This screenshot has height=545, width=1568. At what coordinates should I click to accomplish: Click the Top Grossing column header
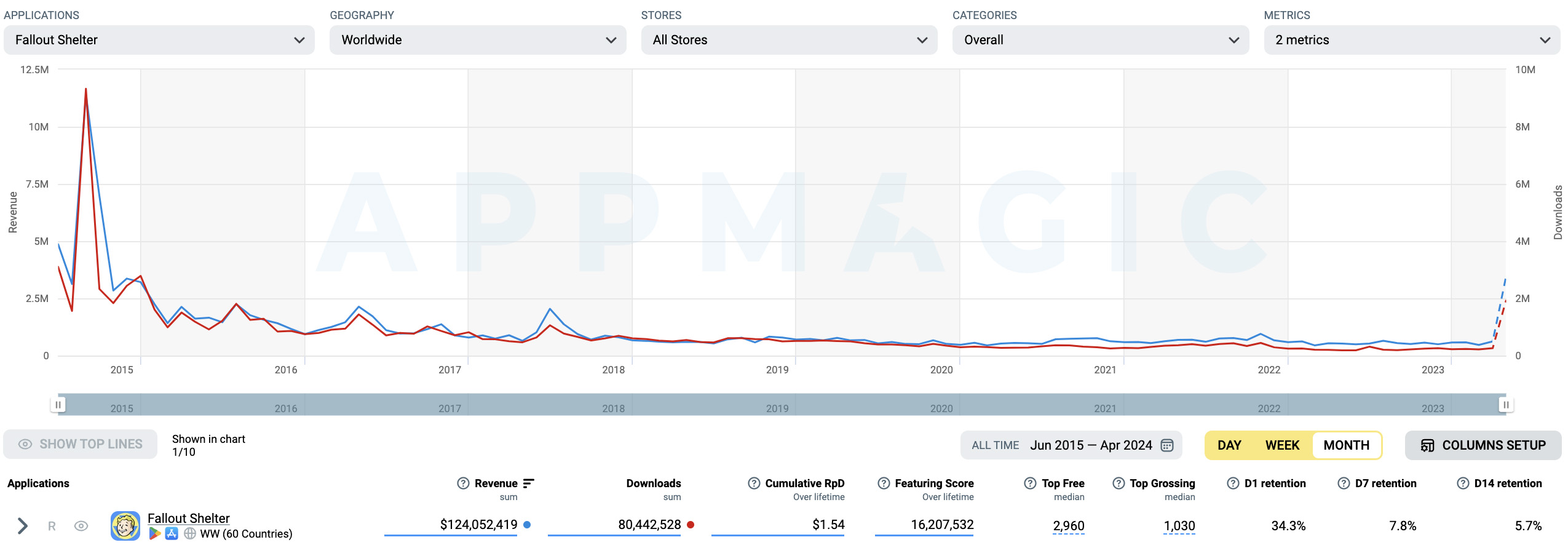(x=1162, y=483)
